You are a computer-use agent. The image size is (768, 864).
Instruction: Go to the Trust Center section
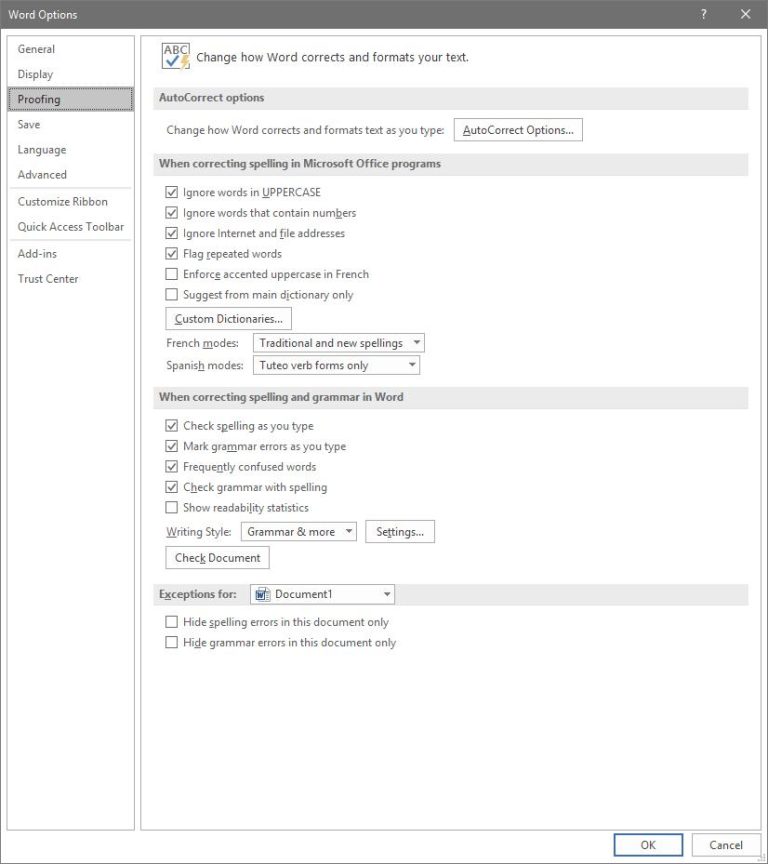click(x=48, y=279)
